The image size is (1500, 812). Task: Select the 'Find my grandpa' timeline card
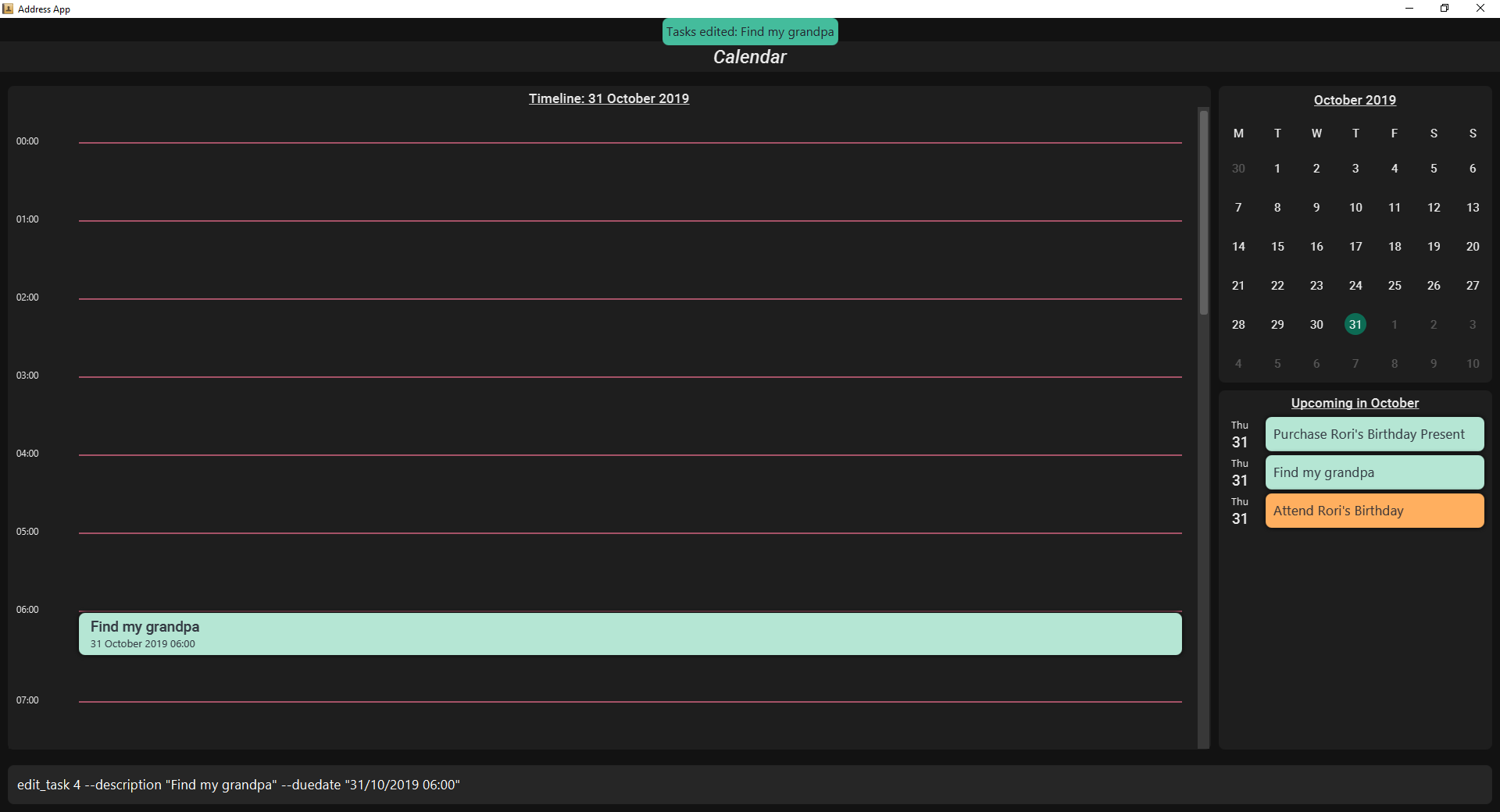[630, 634]
